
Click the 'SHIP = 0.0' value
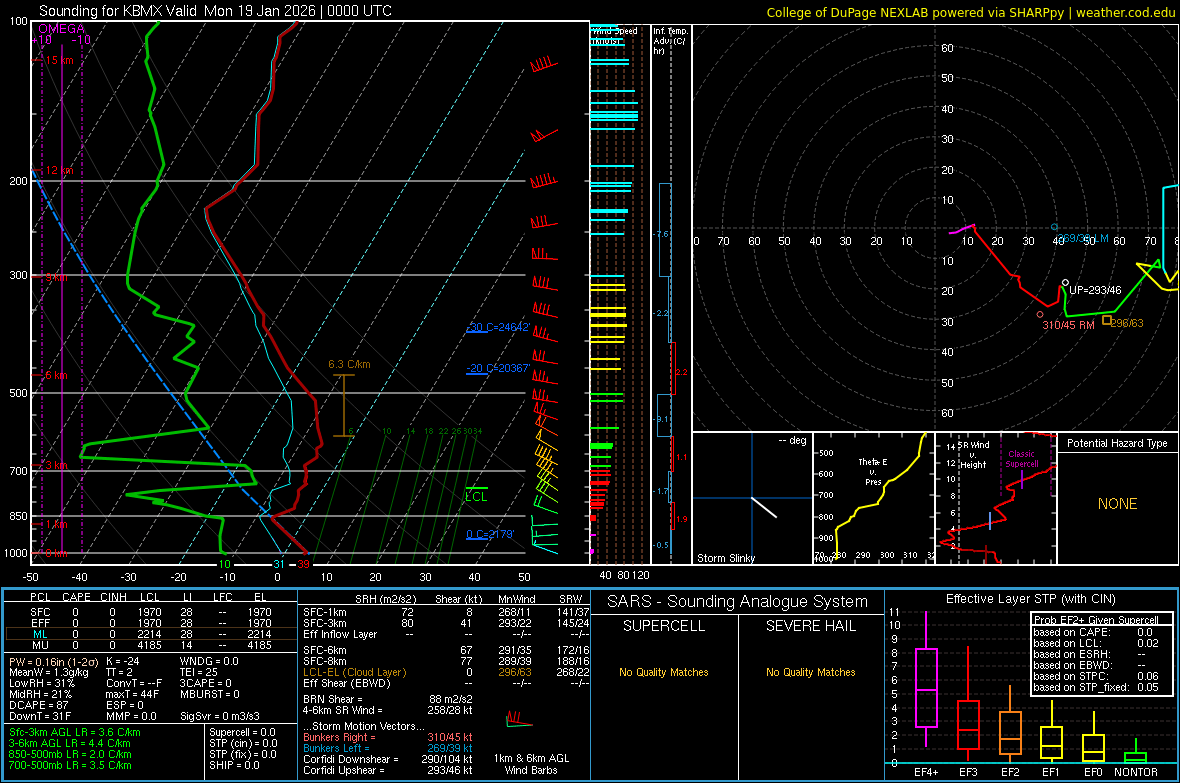[234, 765]
